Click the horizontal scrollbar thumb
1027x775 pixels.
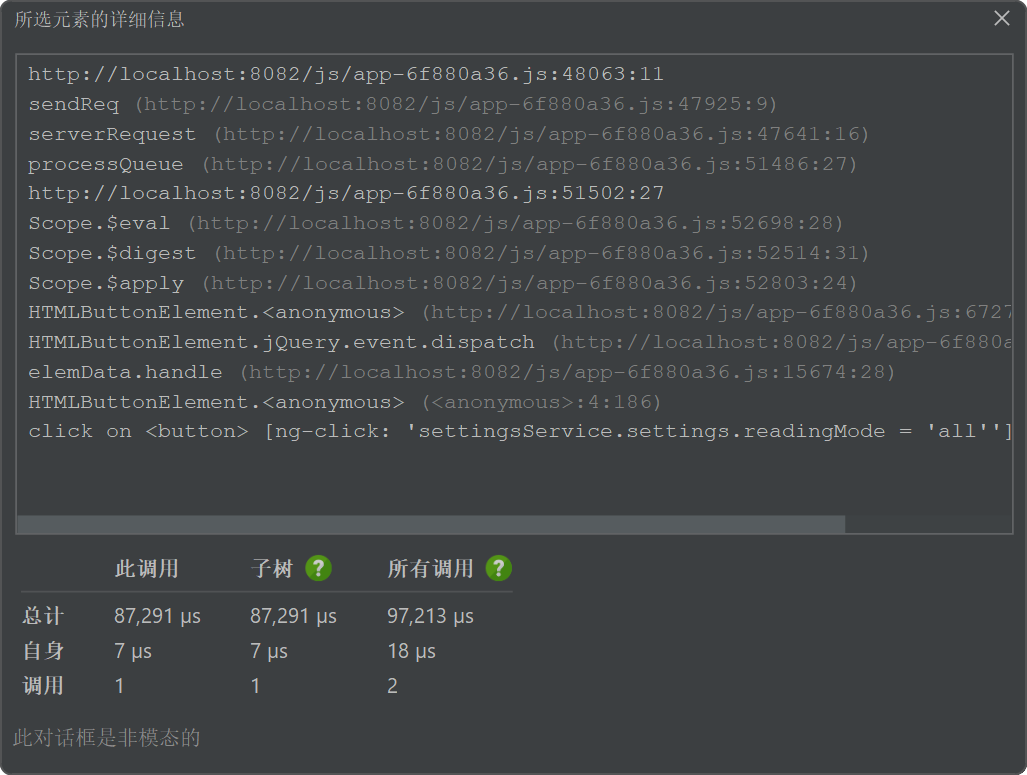(x=431, y=524)
